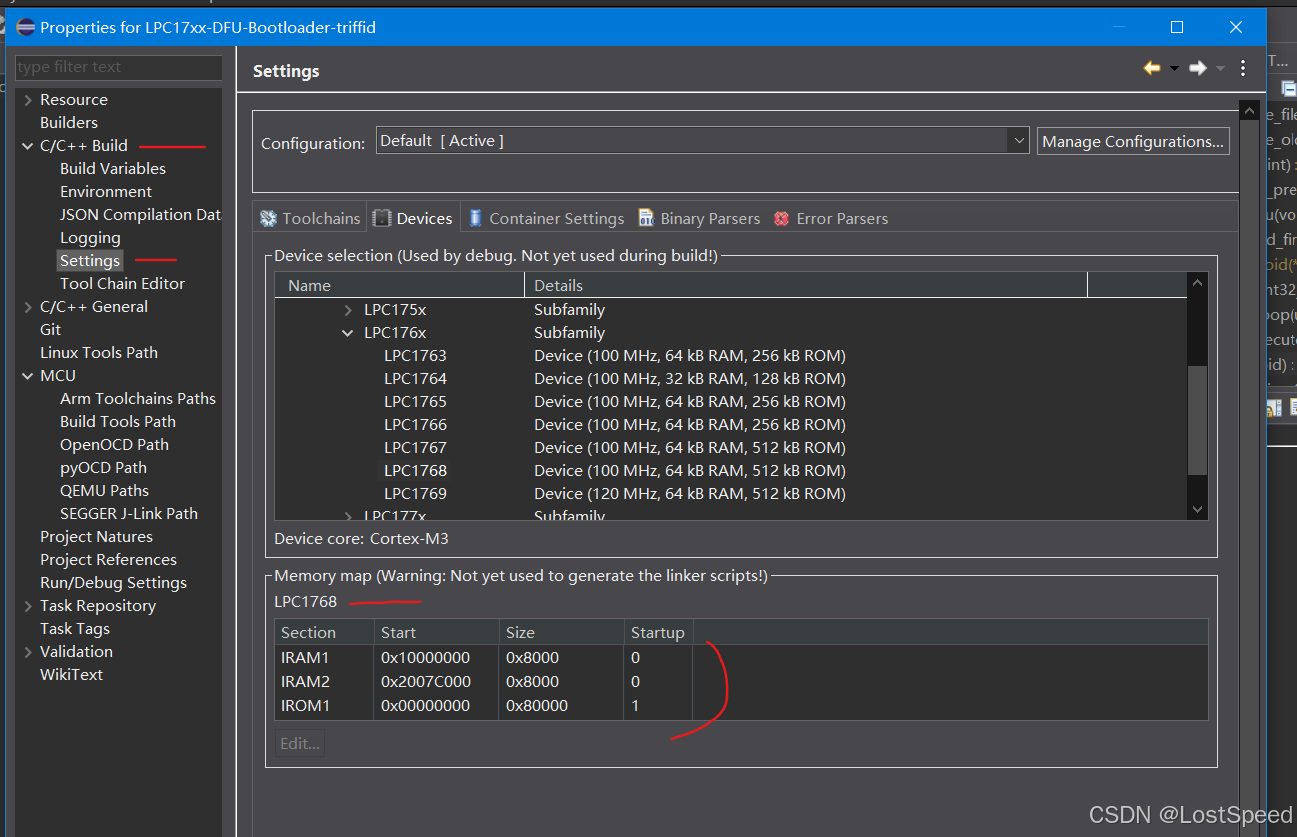Screen dimensions: 1297x837
Task: Expand the Resource tree node
Action: [28, 100]
